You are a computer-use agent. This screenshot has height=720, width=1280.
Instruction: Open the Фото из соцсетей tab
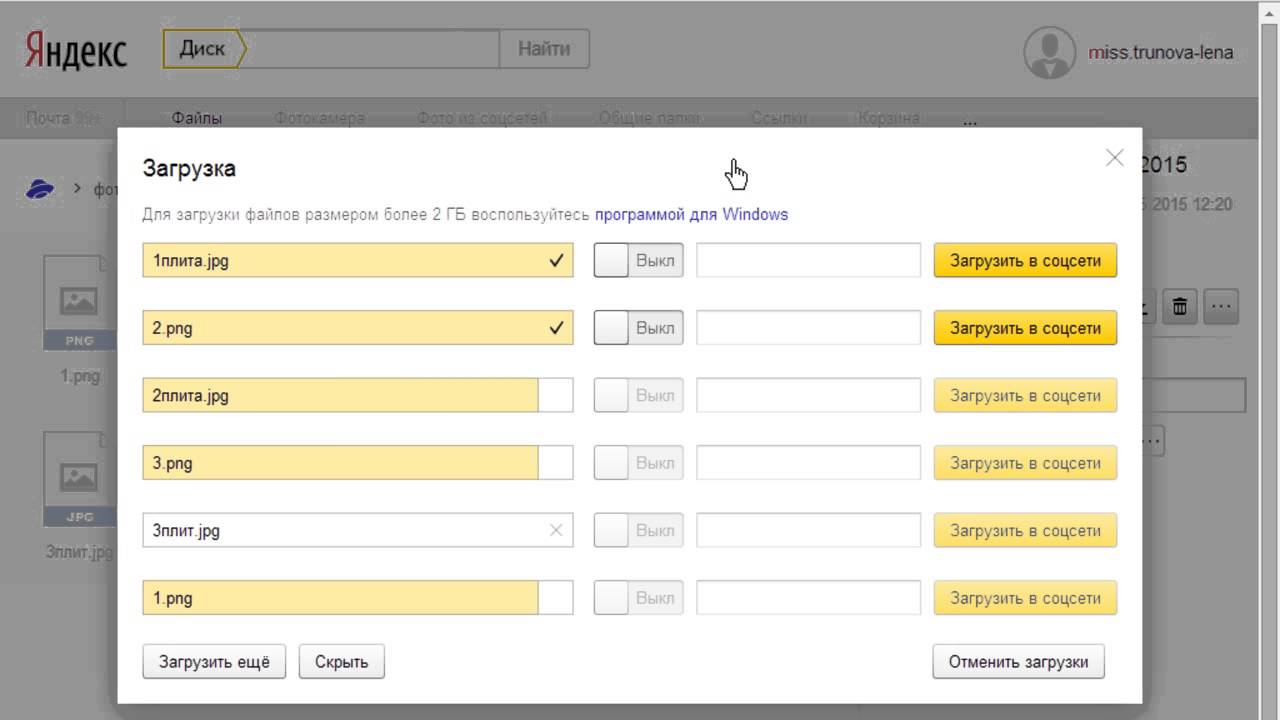(x=482, y=118)
